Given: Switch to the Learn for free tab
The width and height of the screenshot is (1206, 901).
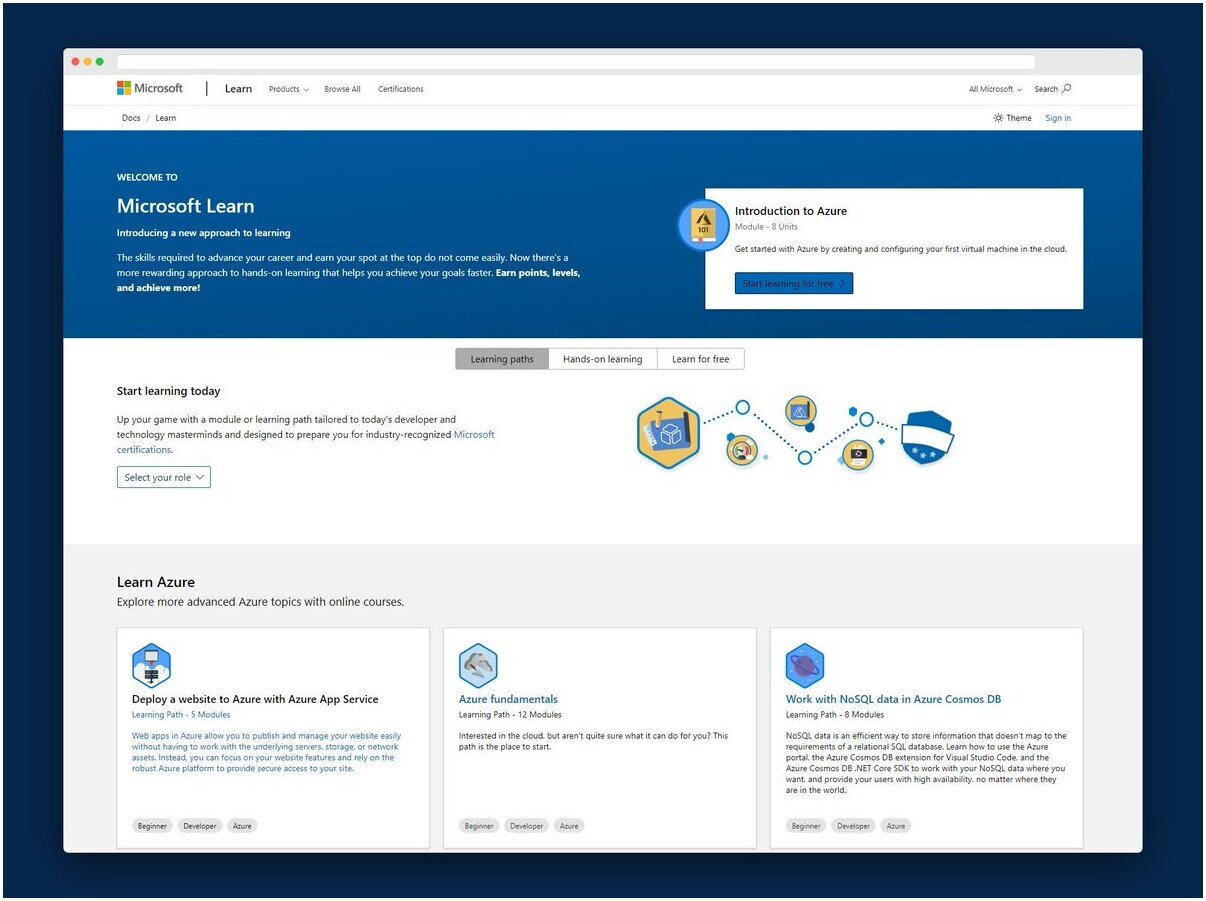Looking at the screenshot, I should coord(700,359).
